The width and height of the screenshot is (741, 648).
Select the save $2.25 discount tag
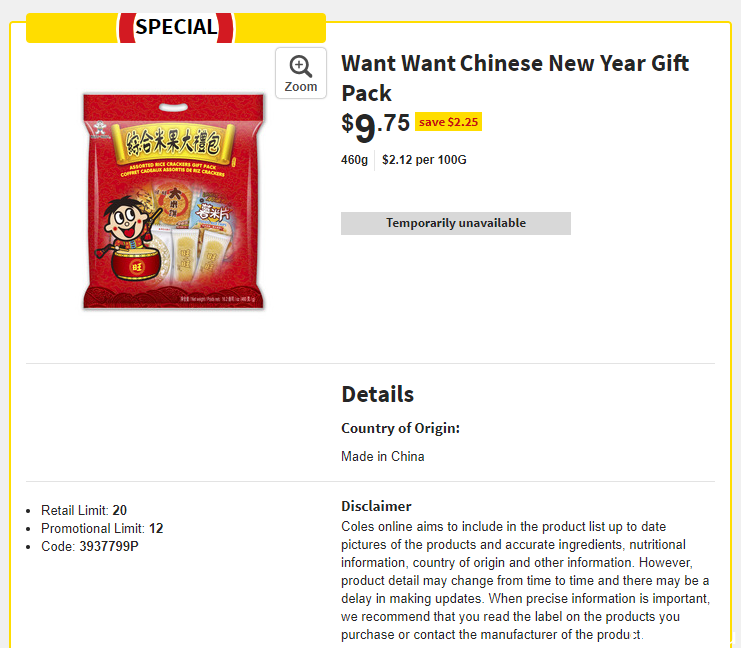point(448,122)
